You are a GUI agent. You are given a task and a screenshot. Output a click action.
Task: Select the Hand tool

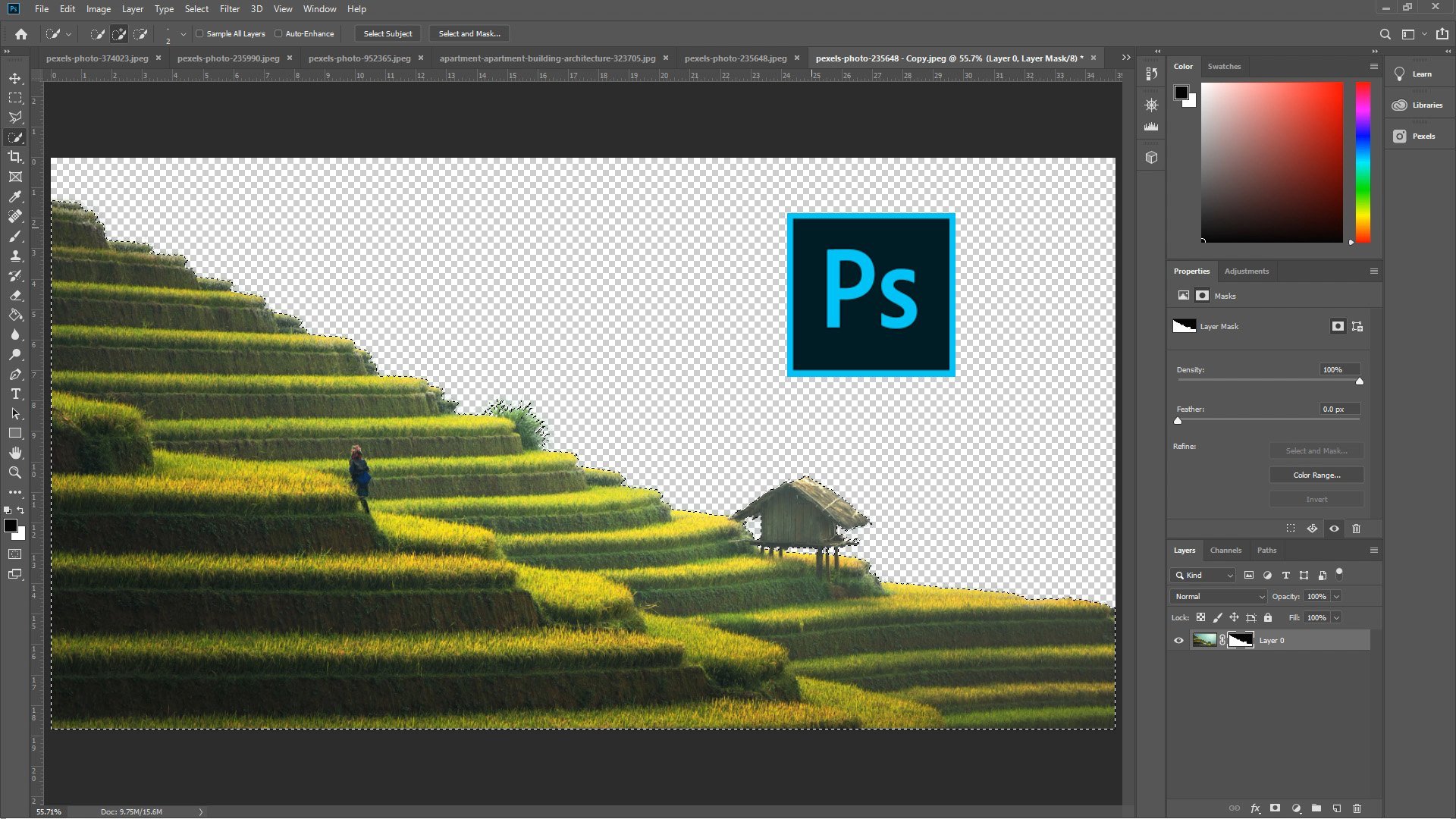15,452
